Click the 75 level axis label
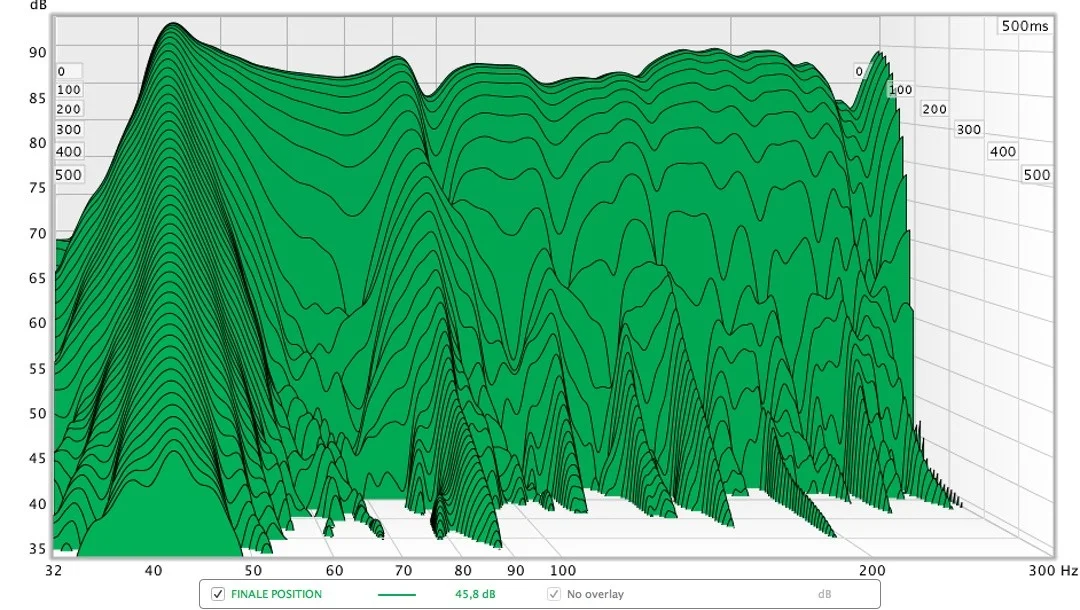1080x610 pixels. (x=38, y=188)
